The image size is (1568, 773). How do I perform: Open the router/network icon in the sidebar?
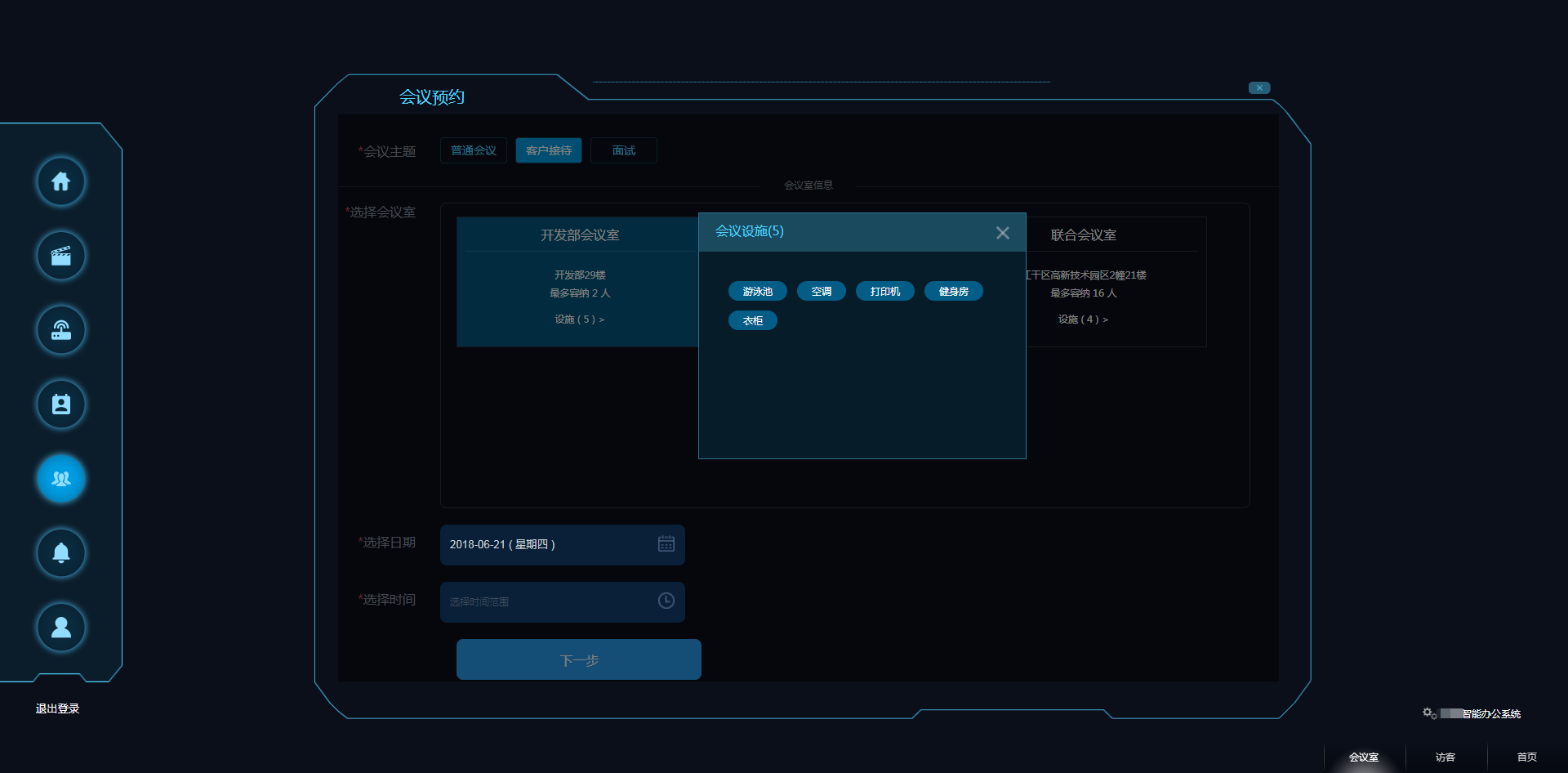(x=61, y=330)
